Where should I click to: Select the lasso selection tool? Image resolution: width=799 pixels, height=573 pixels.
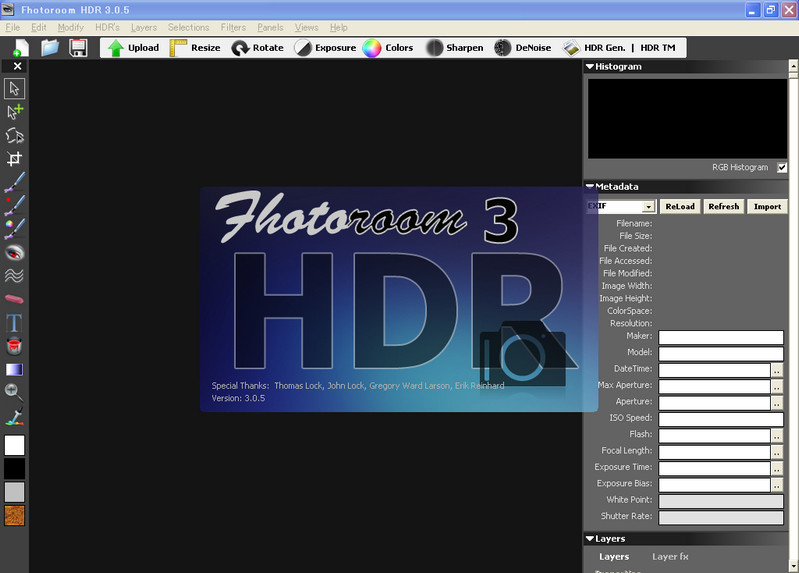(x=14, y=135)
